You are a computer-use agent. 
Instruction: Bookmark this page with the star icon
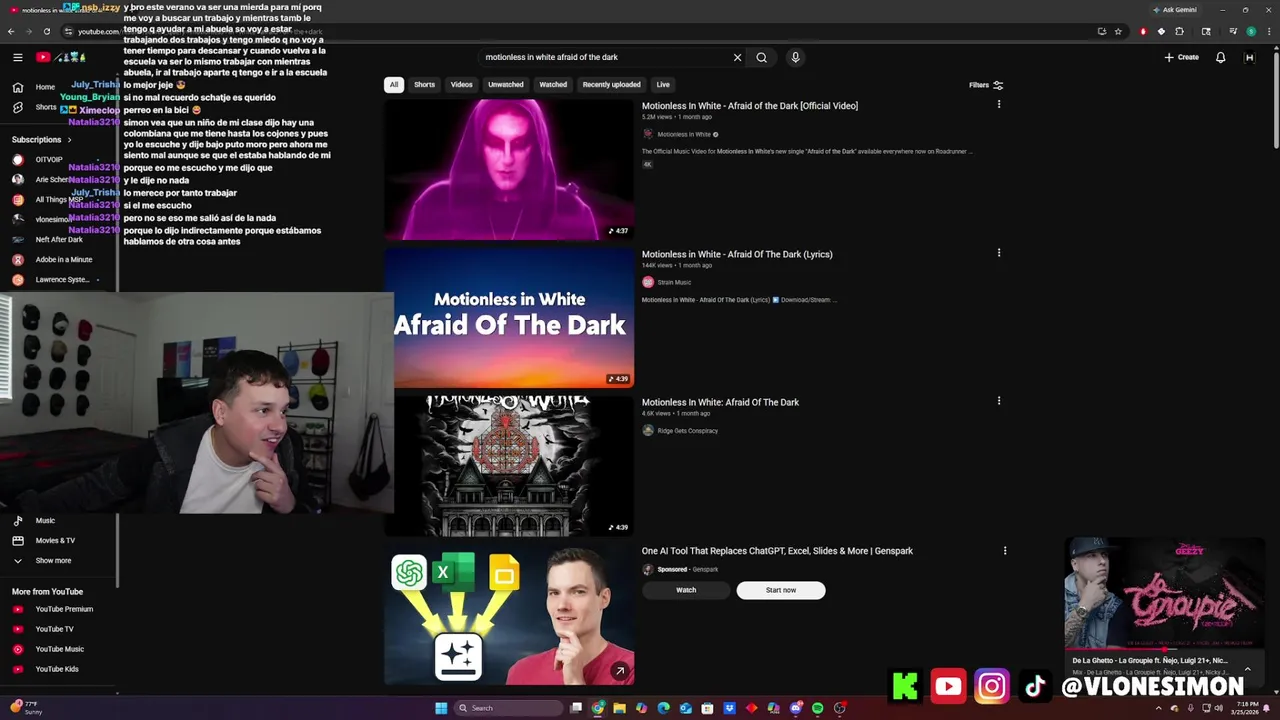[1118, 31]
